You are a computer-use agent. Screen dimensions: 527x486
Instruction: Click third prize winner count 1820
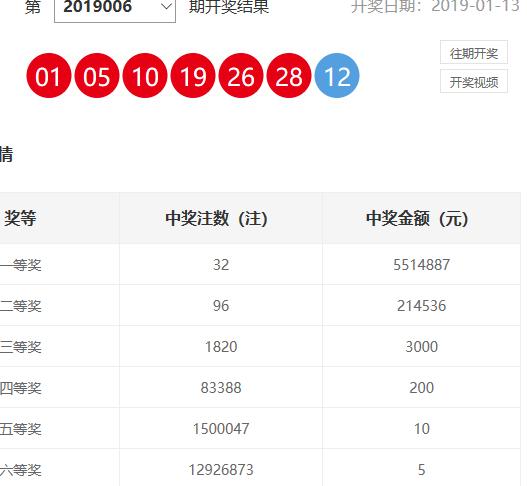pos(221,347)
